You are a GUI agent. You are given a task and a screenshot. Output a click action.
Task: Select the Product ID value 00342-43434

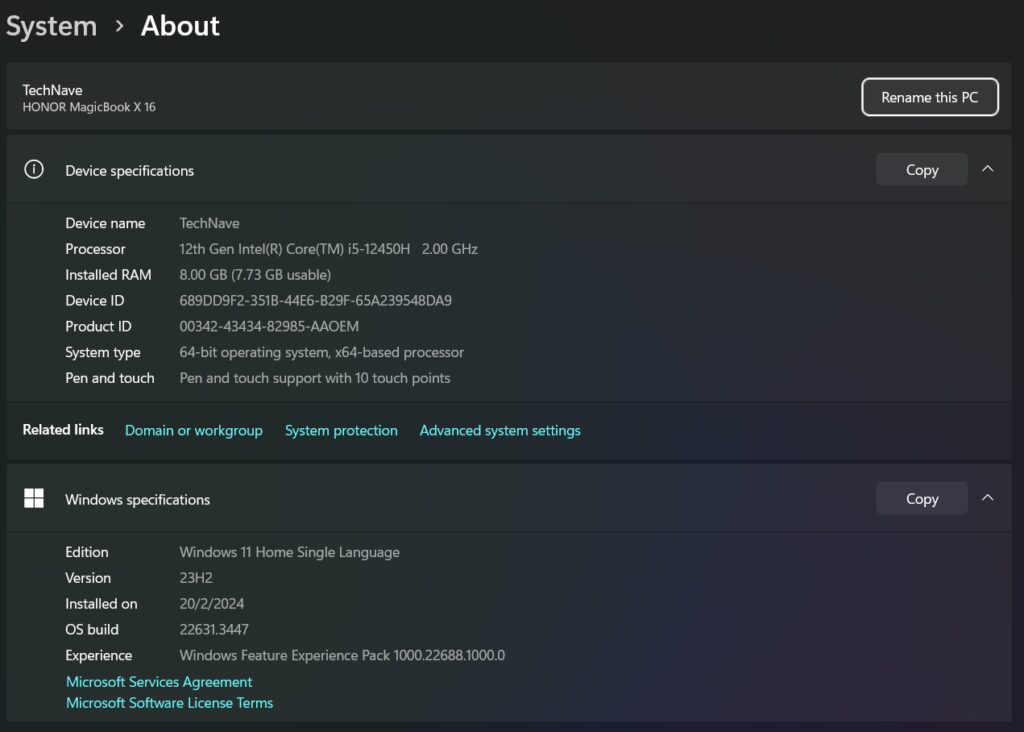click(269, 326)
